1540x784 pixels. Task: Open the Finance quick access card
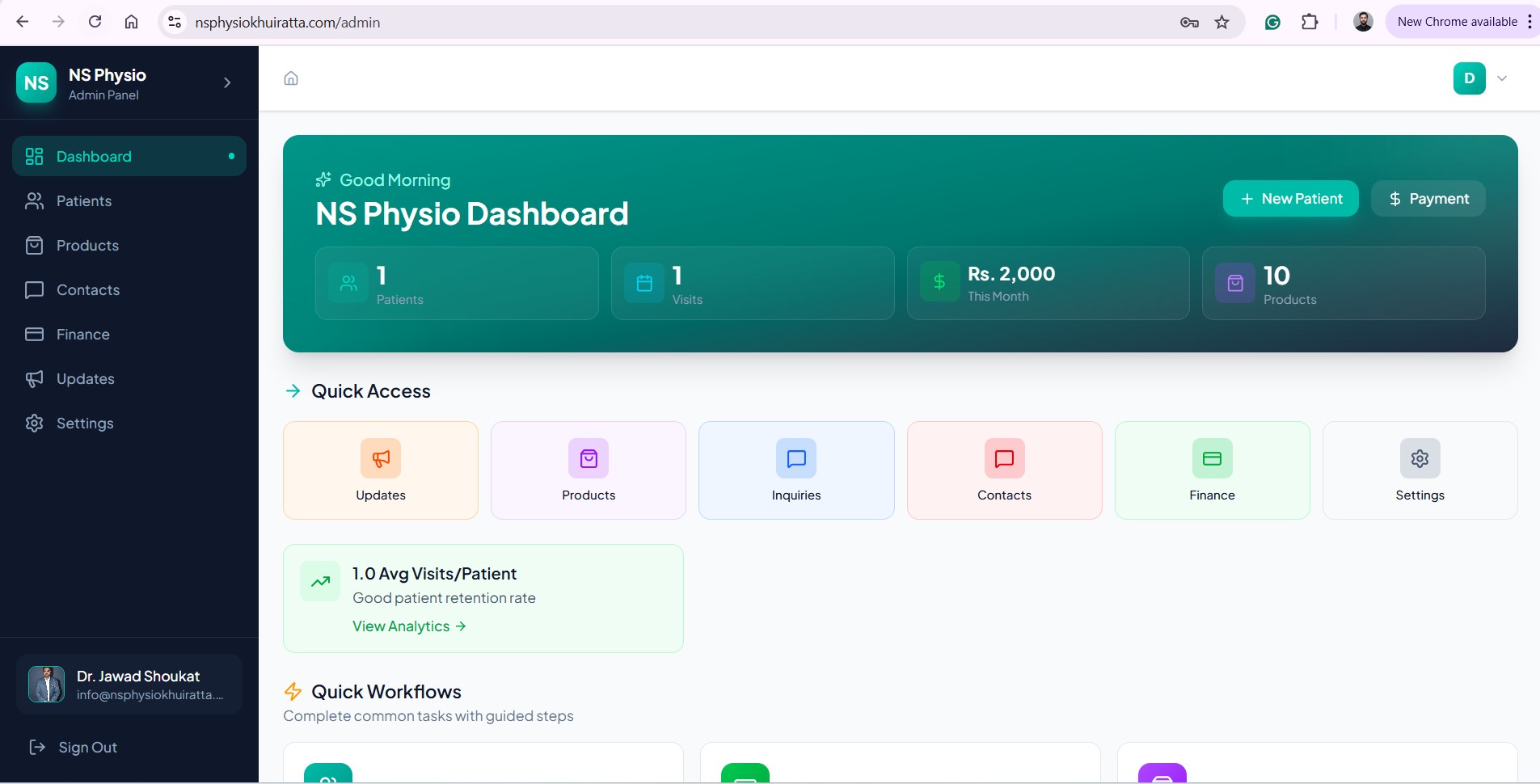tap(1212, 470)
